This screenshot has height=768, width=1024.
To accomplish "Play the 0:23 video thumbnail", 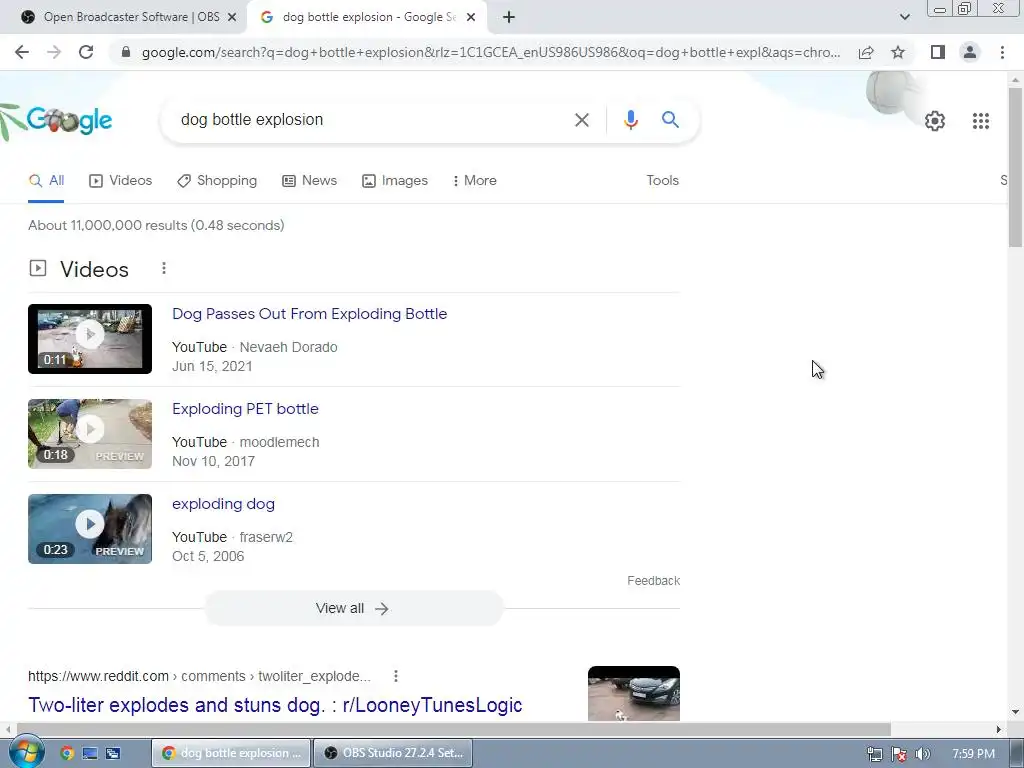I will [x=90, y=529].
